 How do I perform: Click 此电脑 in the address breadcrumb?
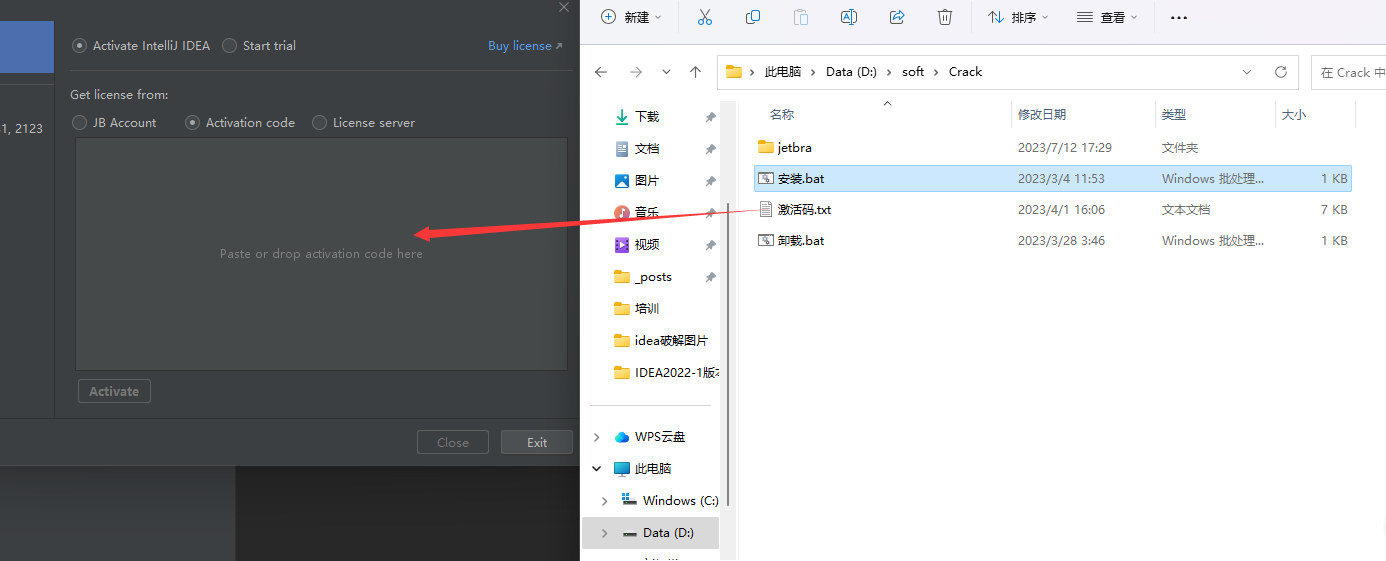tap(783, 72)
